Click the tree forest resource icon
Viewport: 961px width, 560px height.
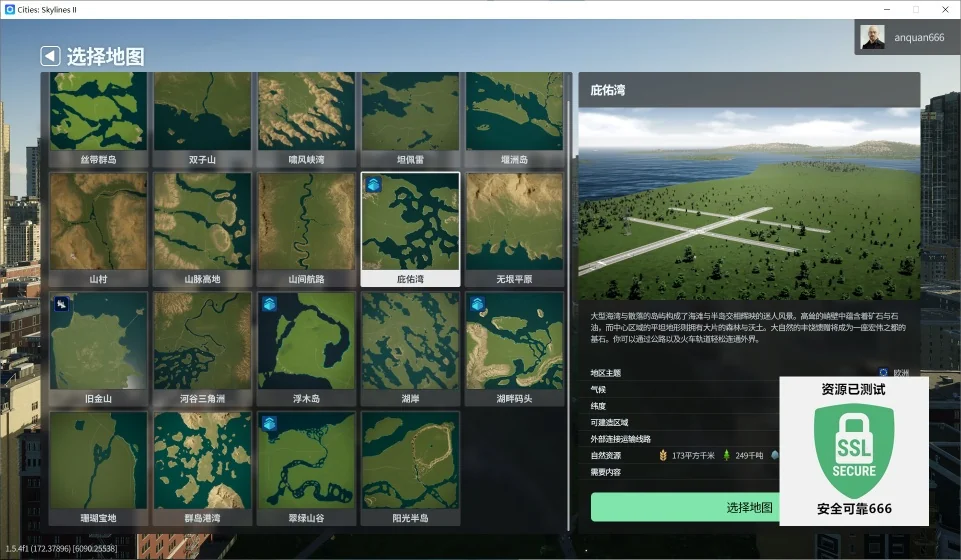click(x=726, y=455)
